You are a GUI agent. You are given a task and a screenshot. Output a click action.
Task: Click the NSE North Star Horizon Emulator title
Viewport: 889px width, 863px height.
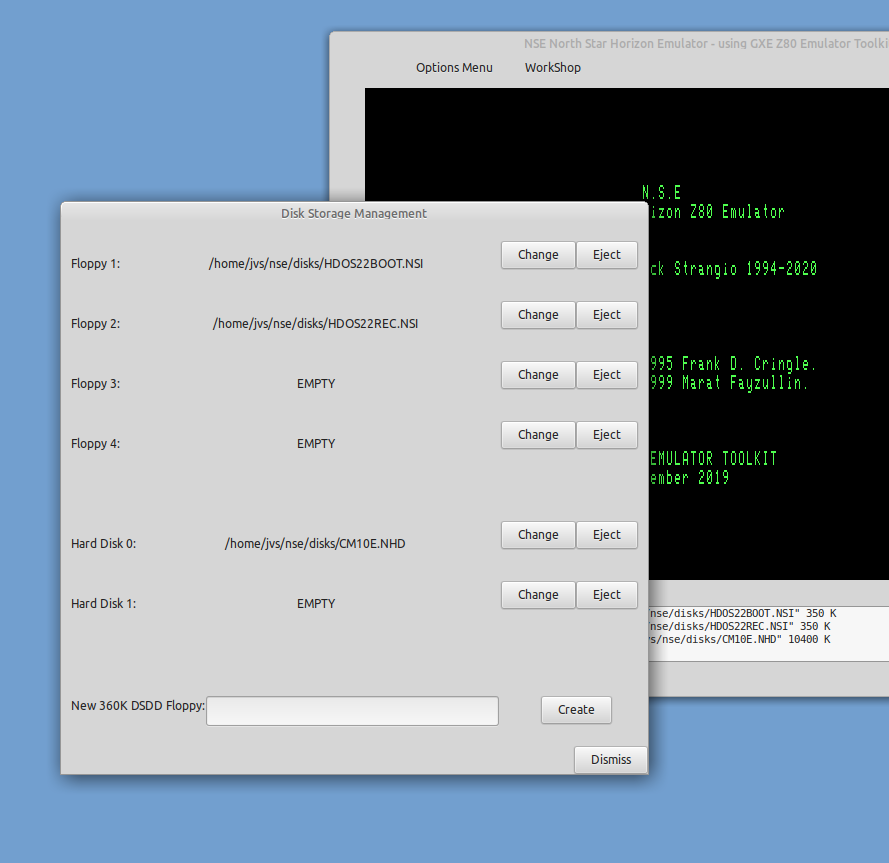[706, 44]
